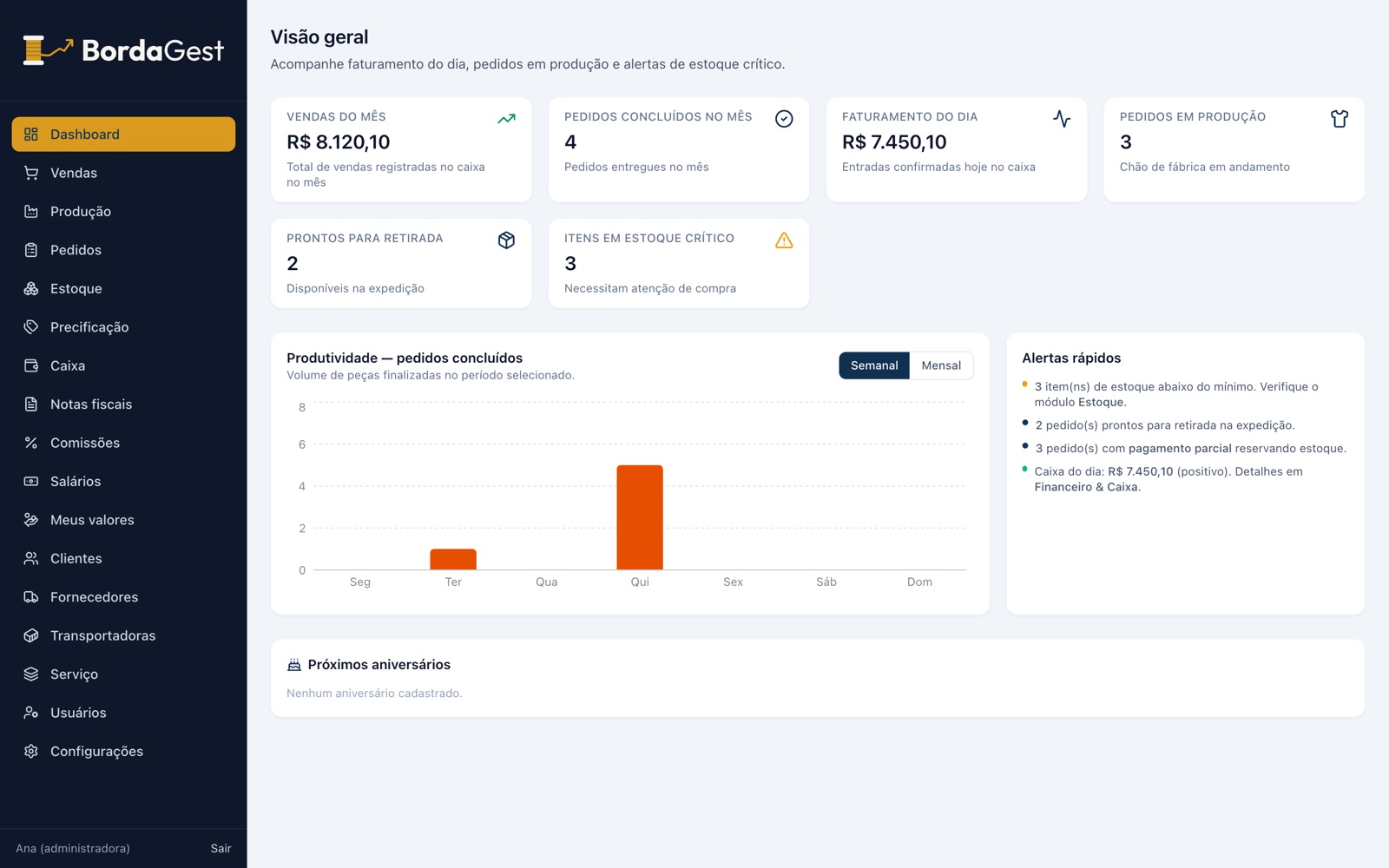The width and height of the screenshot is (1389, 868).
Task: Click the BordaGest logo
Action: (123, 50)
